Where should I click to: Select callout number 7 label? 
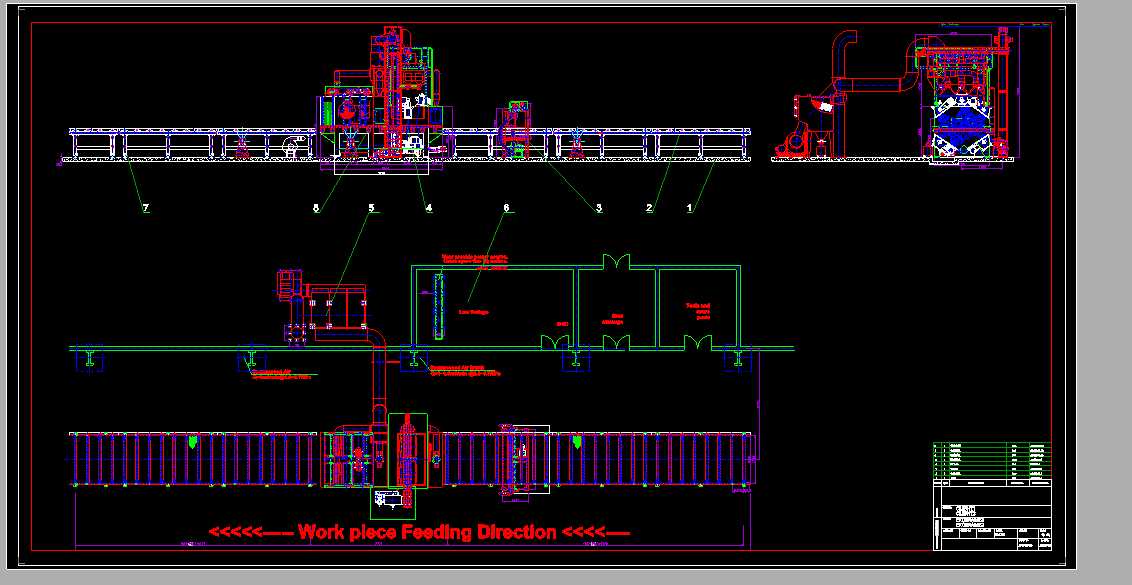146,208
